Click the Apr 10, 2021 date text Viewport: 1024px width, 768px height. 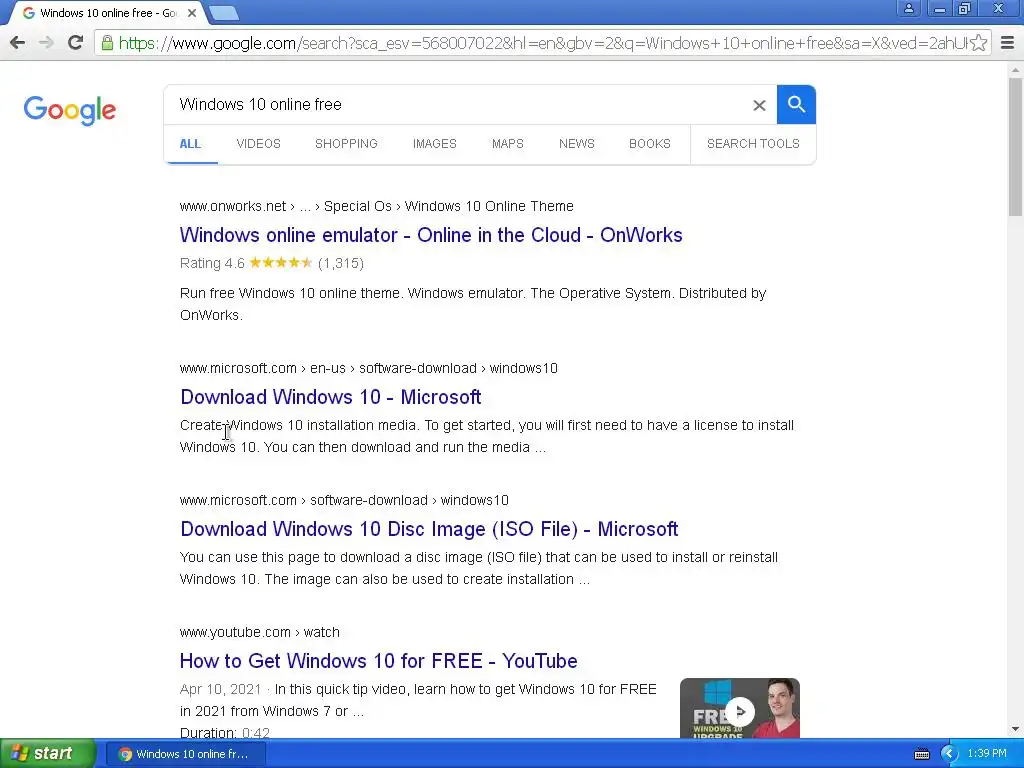pos(220,690)
